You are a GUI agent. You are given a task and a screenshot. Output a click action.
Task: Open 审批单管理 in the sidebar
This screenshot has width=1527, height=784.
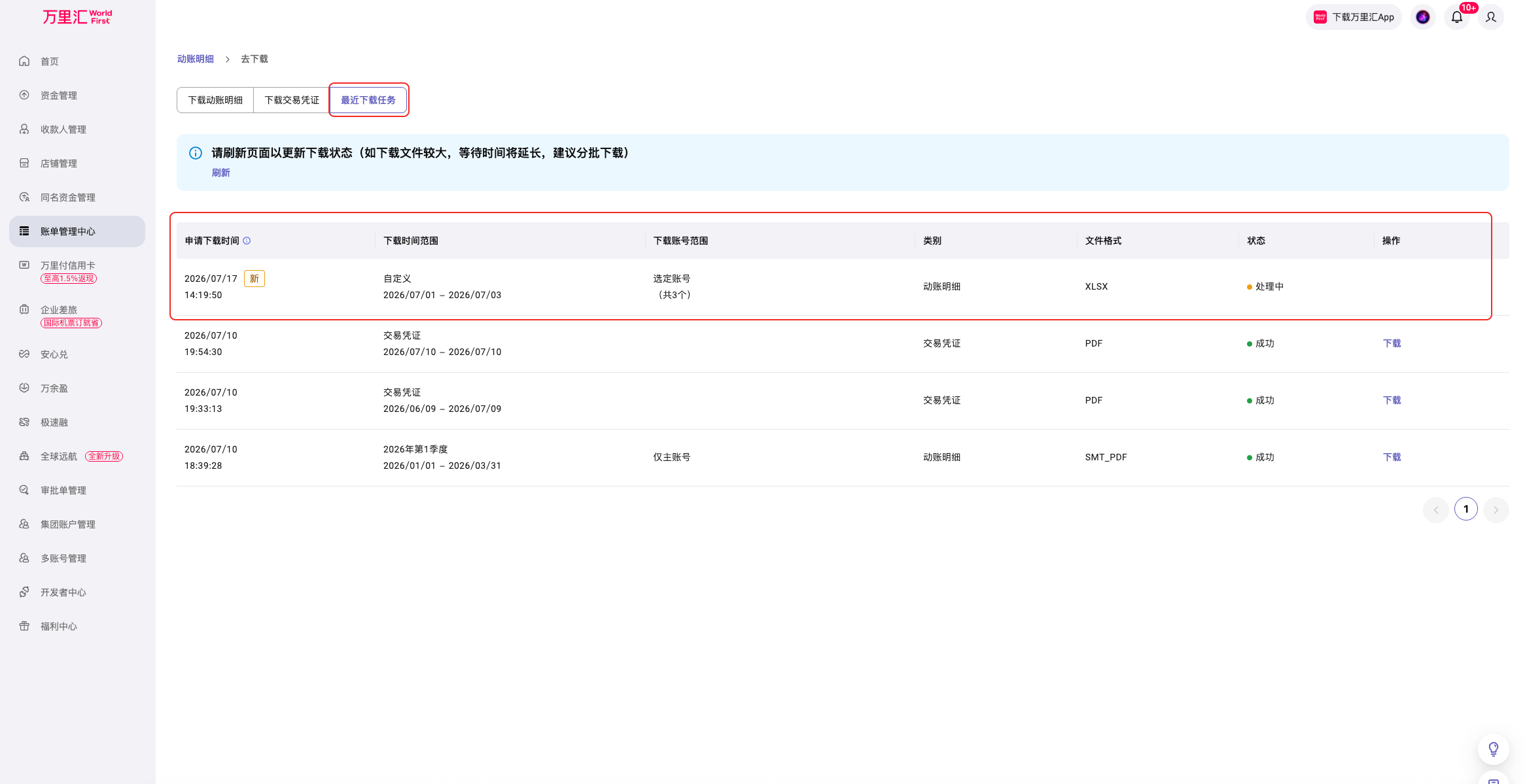coord(77,490)
